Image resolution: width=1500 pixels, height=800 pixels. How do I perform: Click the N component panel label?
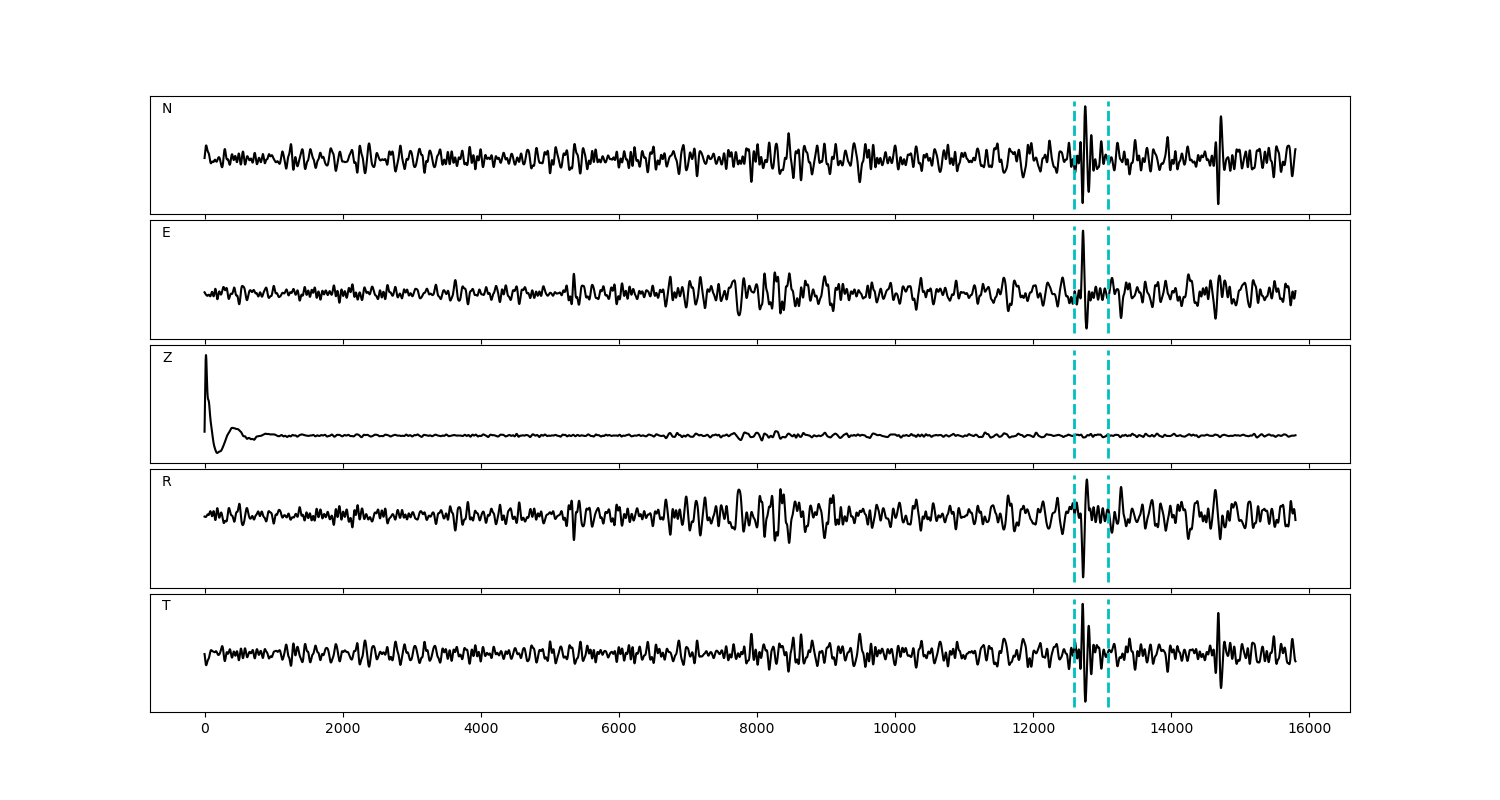pos(167,109)
